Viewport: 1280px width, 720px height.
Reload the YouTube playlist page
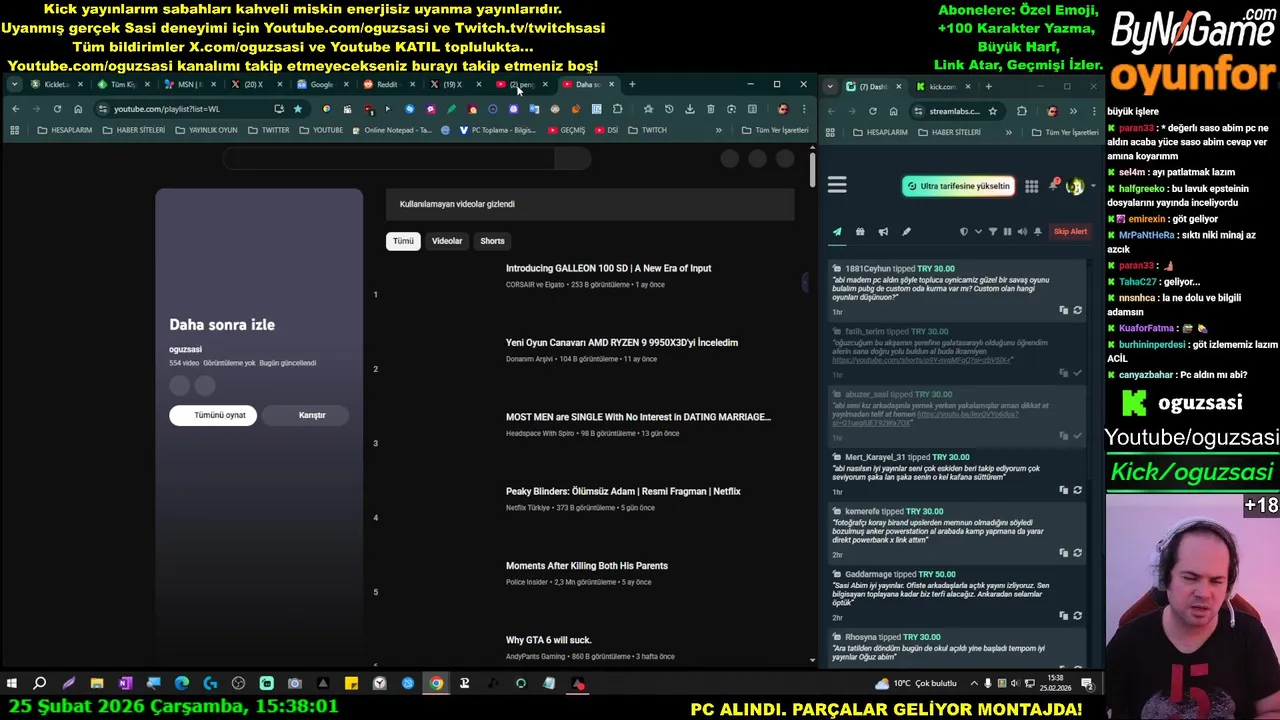[57, 109]
